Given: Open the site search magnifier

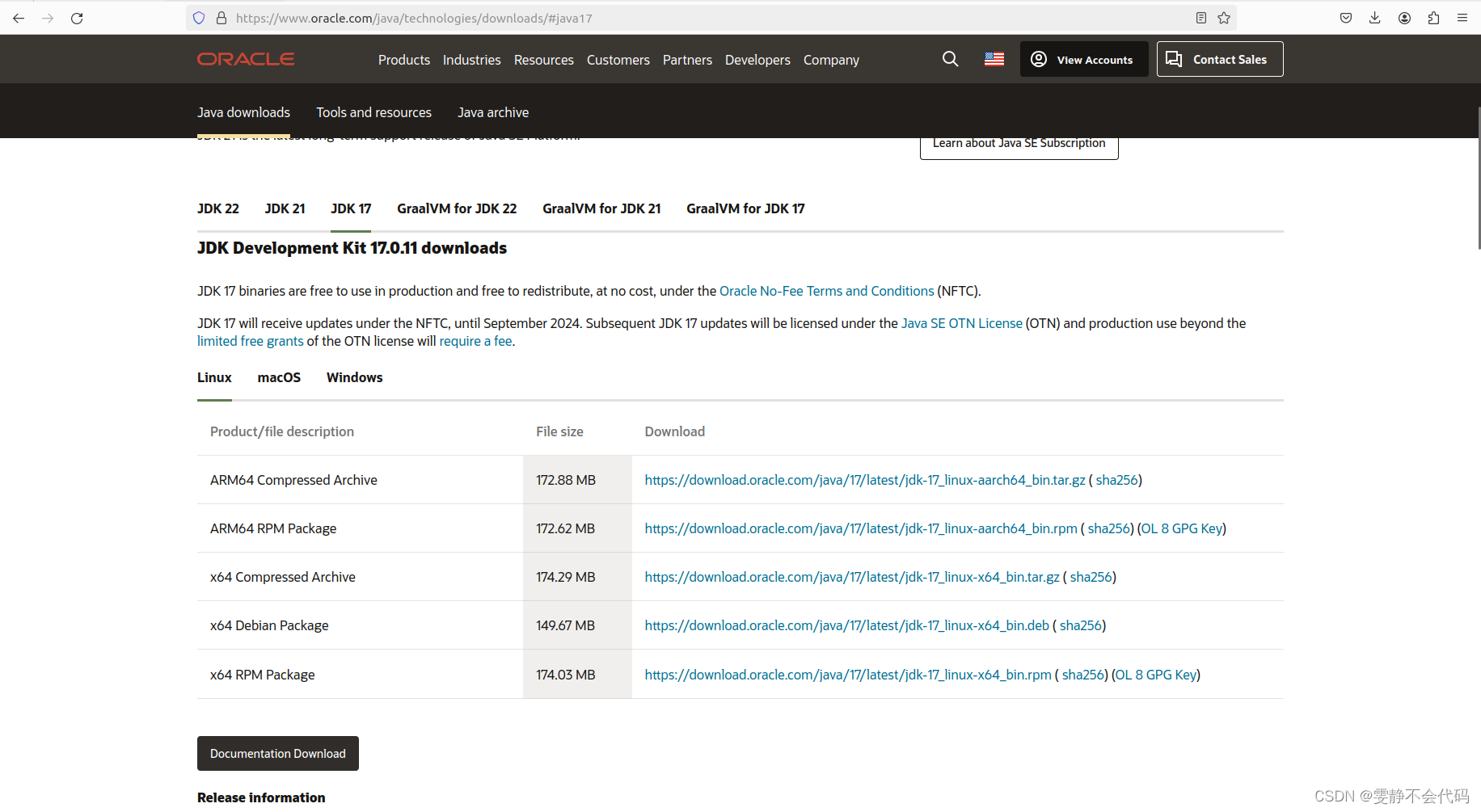Looking at the screenshot, I should click(950, 58).
